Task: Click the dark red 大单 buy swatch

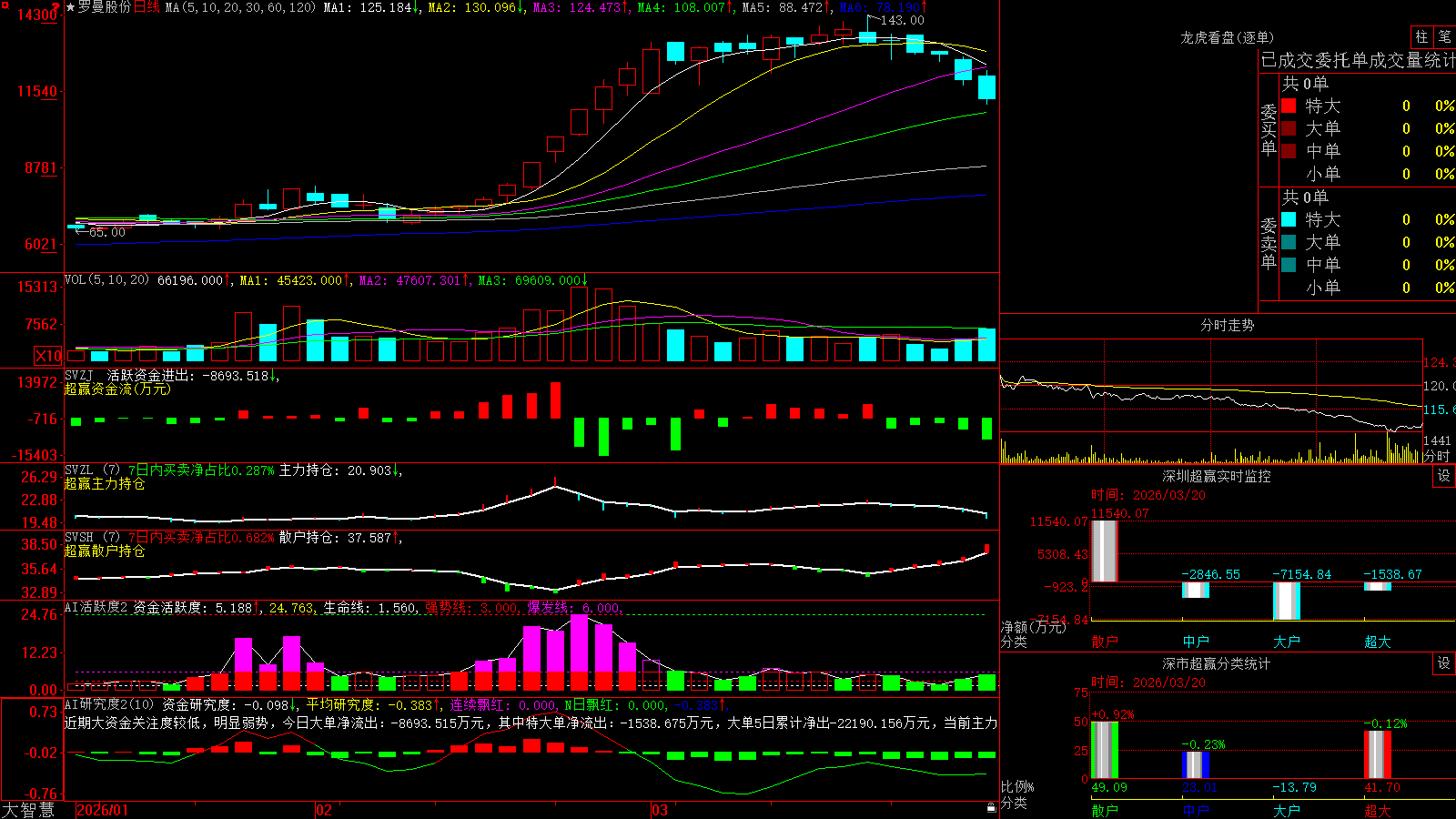Action: point(1289,128)
